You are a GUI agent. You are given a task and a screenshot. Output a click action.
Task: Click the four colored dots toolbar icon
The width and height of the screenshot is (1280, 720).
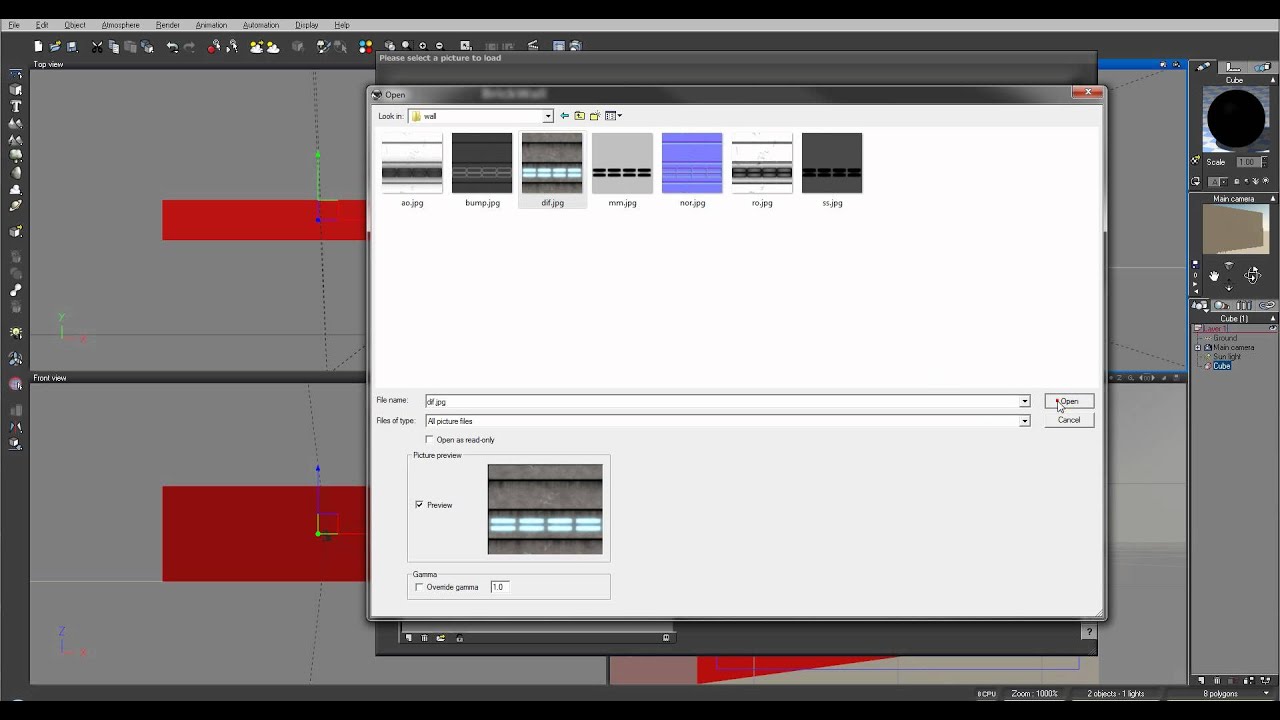click(x=365, y=46)
